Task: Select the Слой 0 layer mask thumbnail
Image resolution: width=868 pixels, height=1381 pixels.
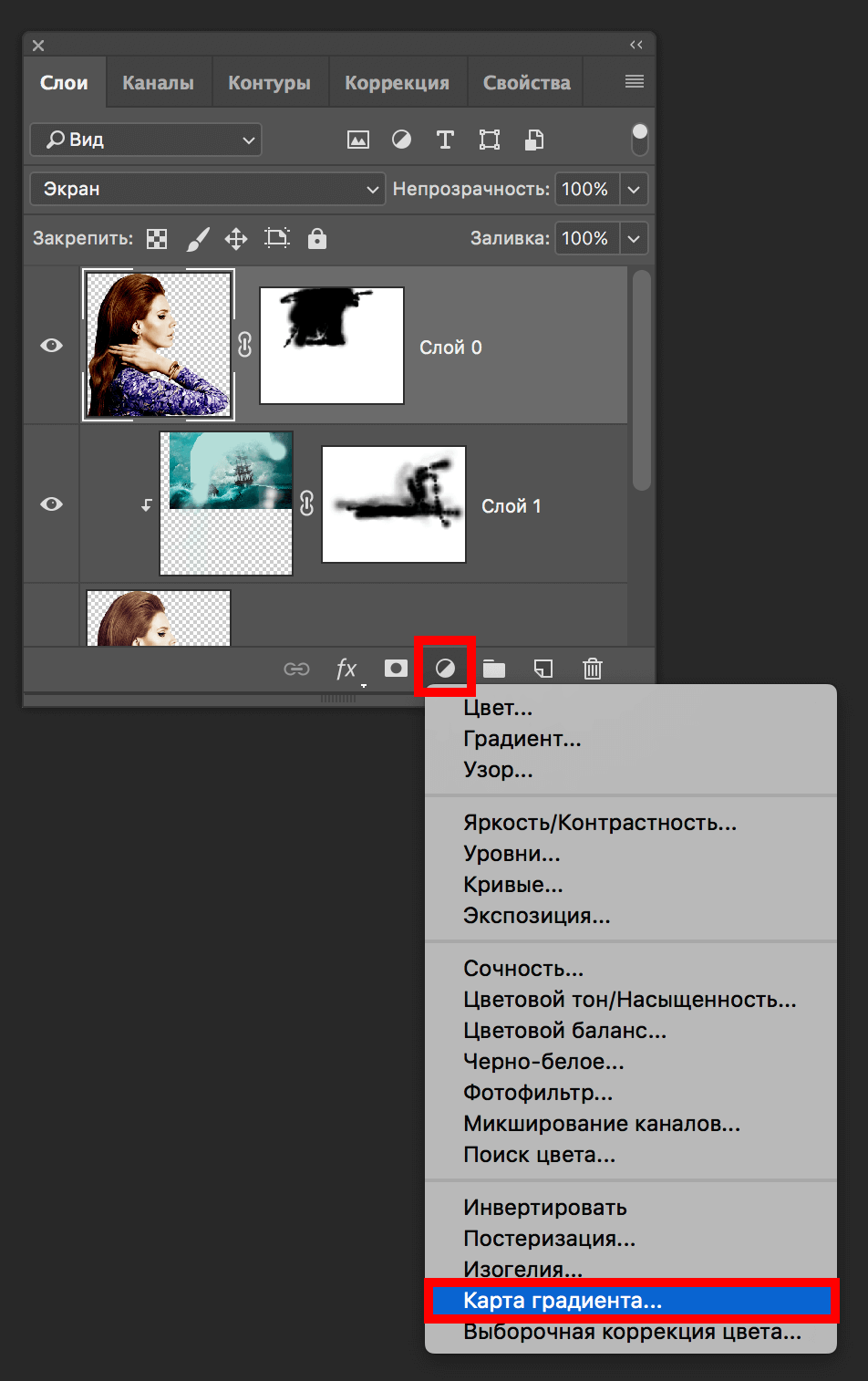Action: [332, 346]
